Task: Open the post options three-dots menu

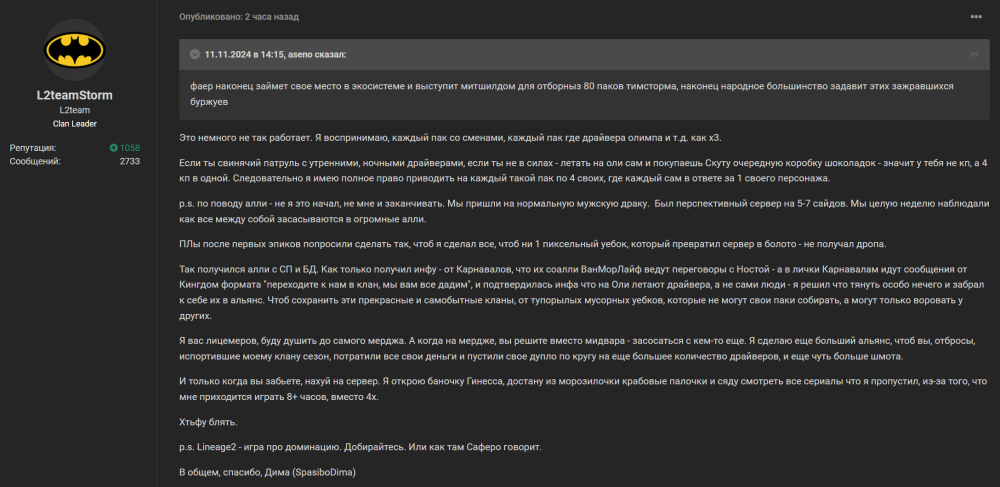Action: [976, 17]
